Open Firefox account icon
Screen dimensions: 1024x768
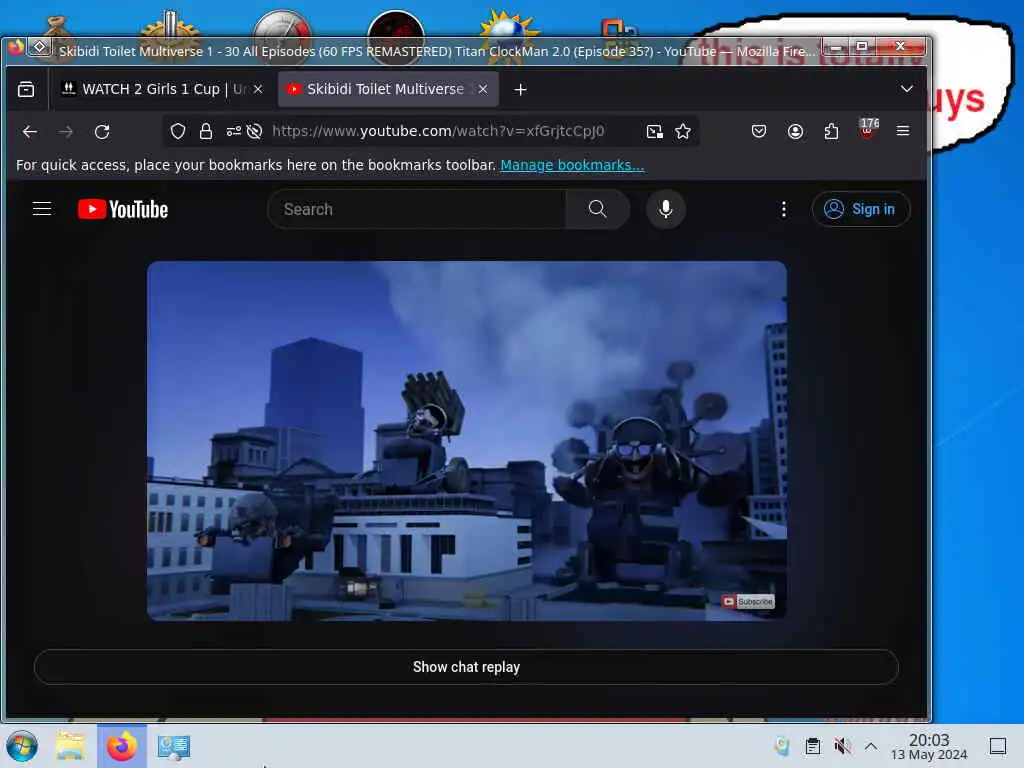795,131
